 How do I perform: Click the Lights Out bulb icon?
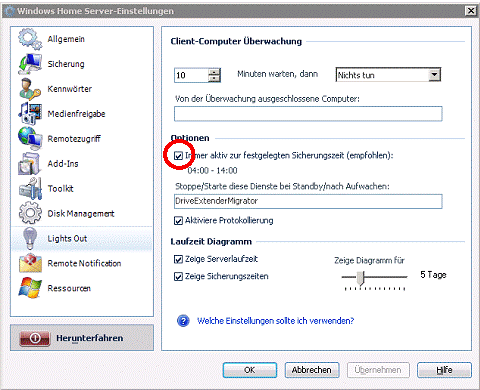point(30,238)
